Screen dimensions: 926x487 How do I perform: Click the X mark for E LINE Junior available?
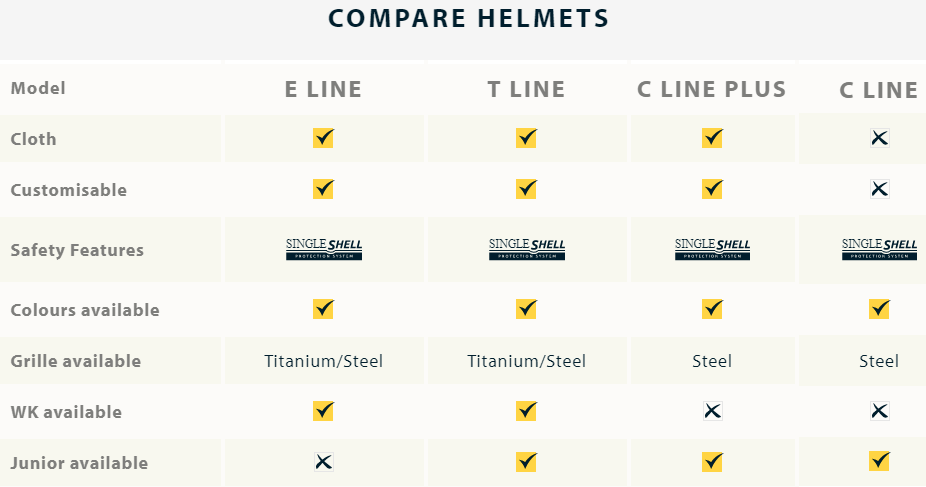[323, 461]
